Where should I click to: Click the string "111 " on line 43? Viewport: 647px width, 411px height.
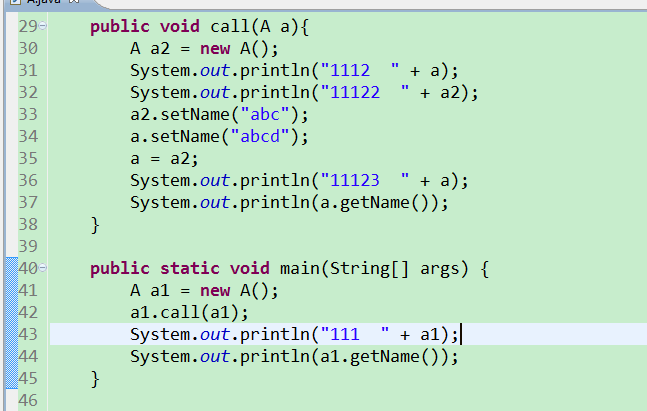pos(355,334)
